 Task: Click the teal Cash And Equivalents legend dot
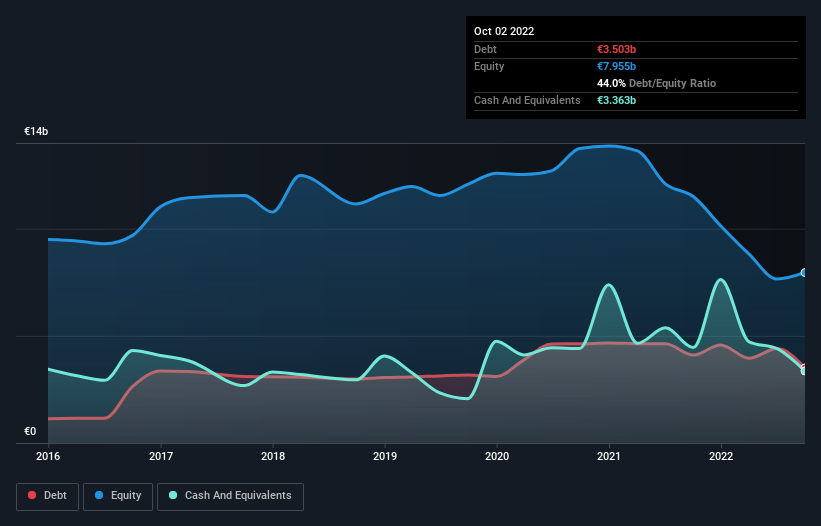pyautogui.click(x=173, y=495)
